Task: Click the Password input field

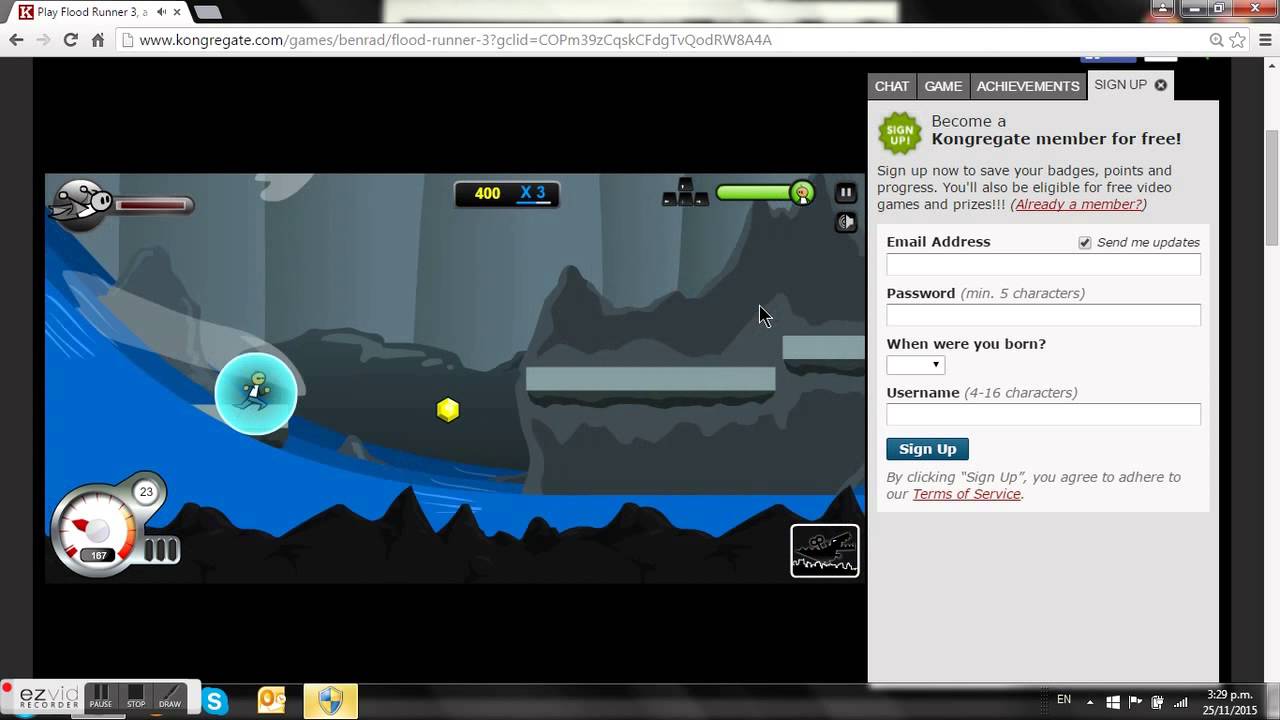Action: pos(1043,315)
